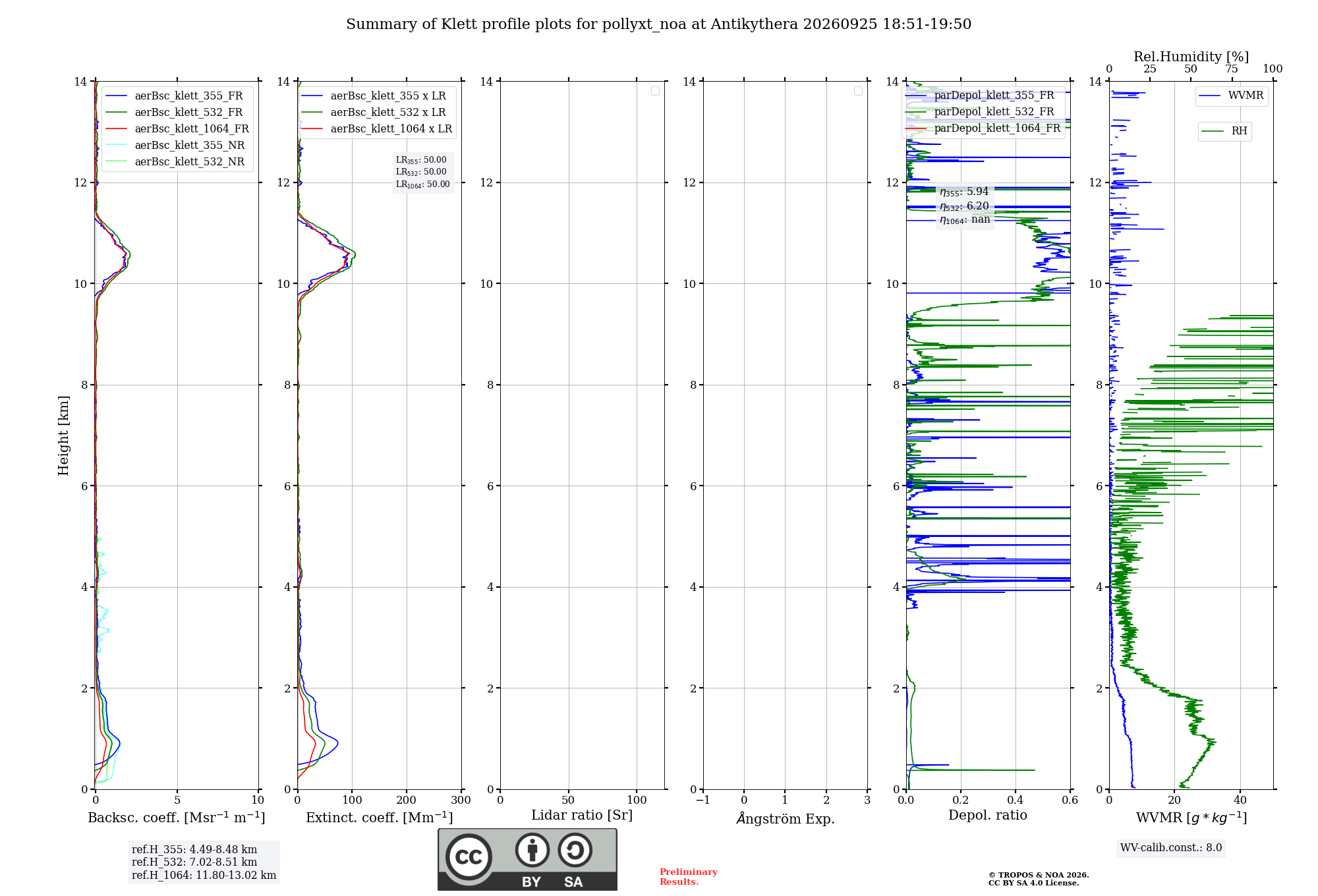Click parDepol_klett_355_FR legend entry
The width and height of the screenshot is (1318, 896).
981,95
